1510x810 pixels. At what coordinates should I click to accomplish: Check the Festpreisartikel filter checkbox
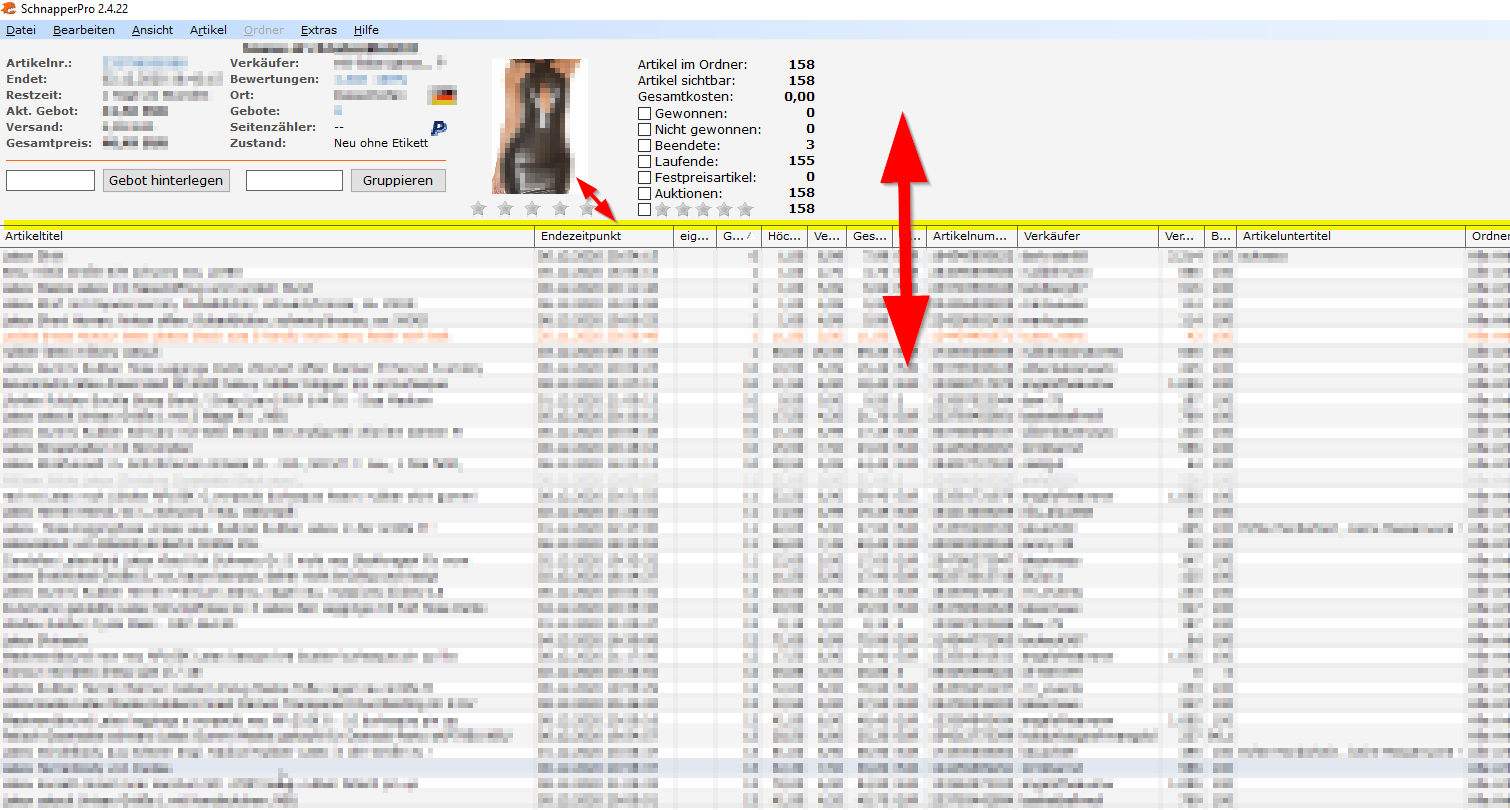pyautogui.click(x=644, y=177)
